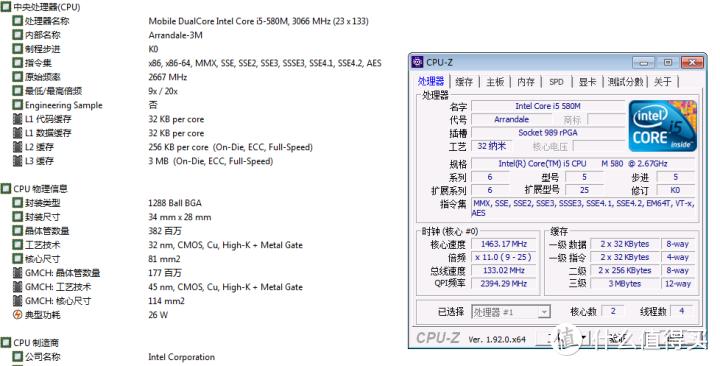The image size is (720, 366).
Task: Click the icon beside CPU 物理信息 heading
Action: (6, 189)
